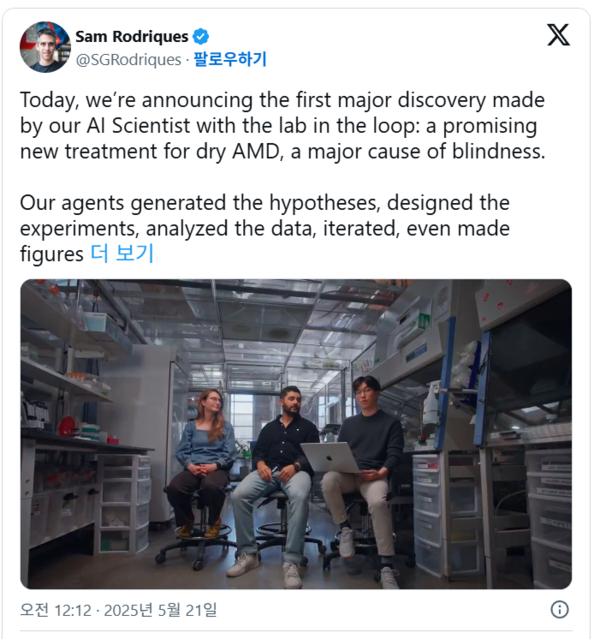Image resolution: width=600 pixels, height=639 pixels.
Task: Click the info icon beside the timestamp
Action: [560, 609]
